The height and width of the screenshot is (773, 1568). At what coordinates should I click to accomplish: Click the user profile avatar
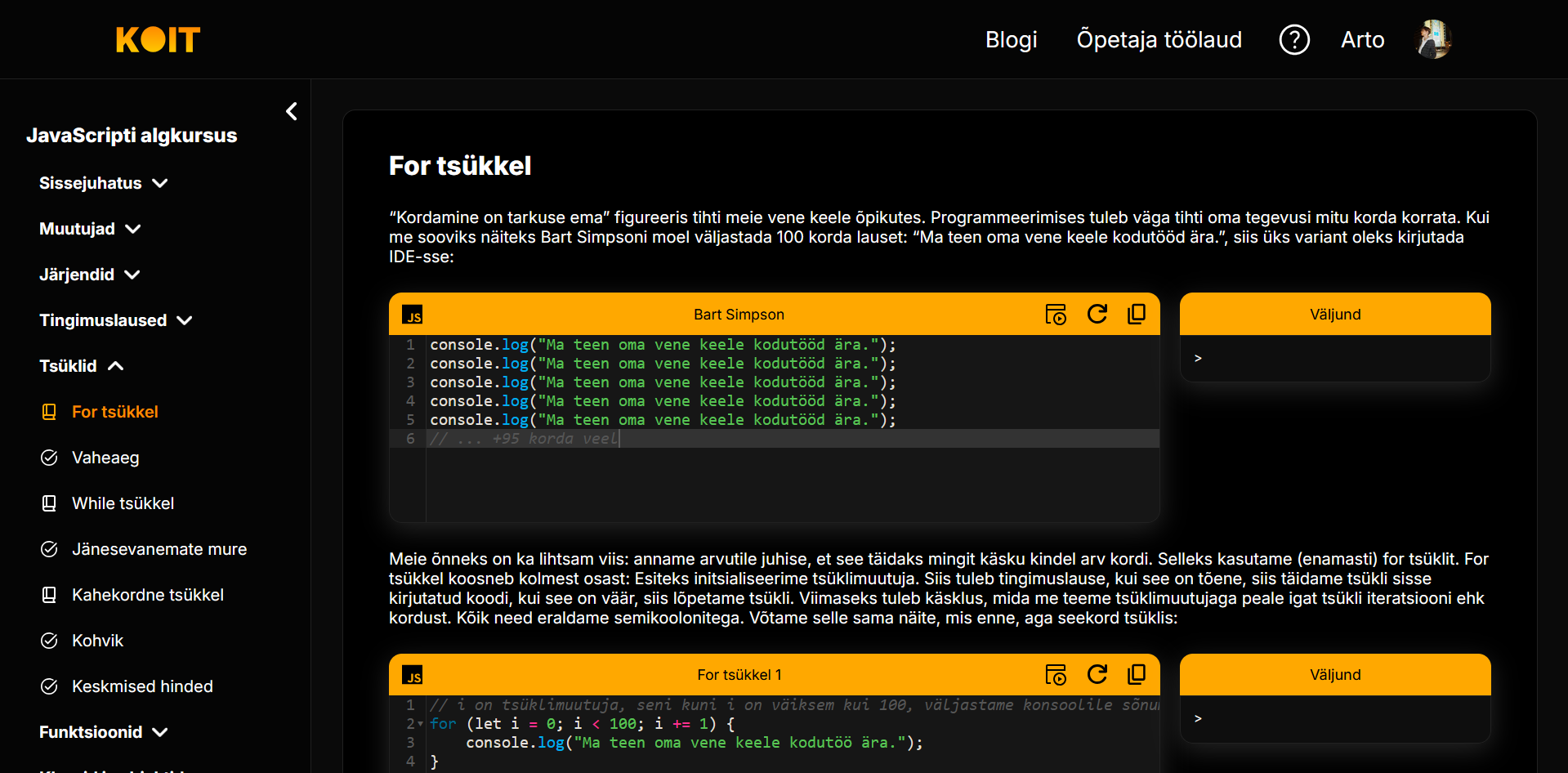(1432, 40)
